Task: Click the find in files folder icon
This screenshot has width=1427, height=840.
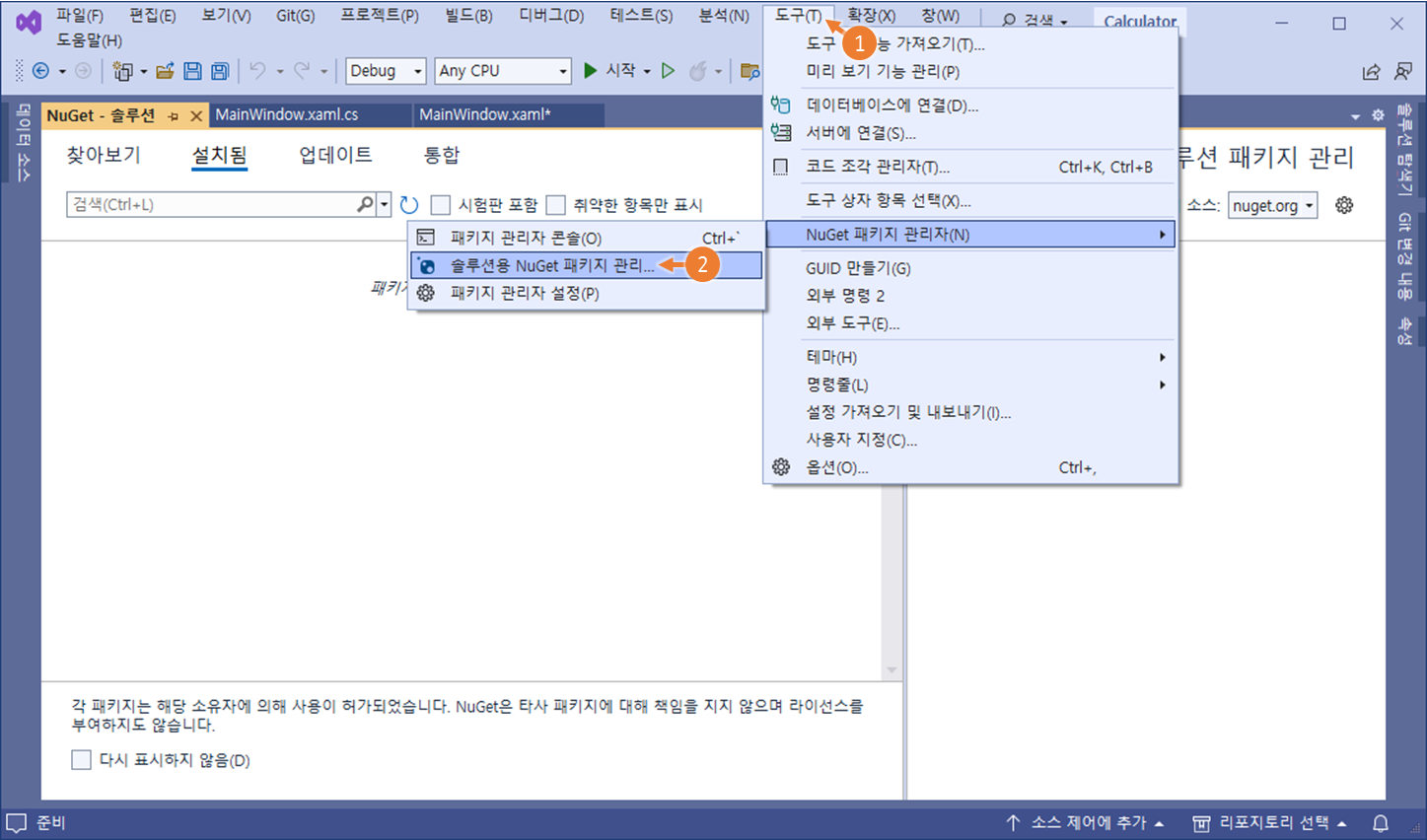Action: (x=749, y=71)
